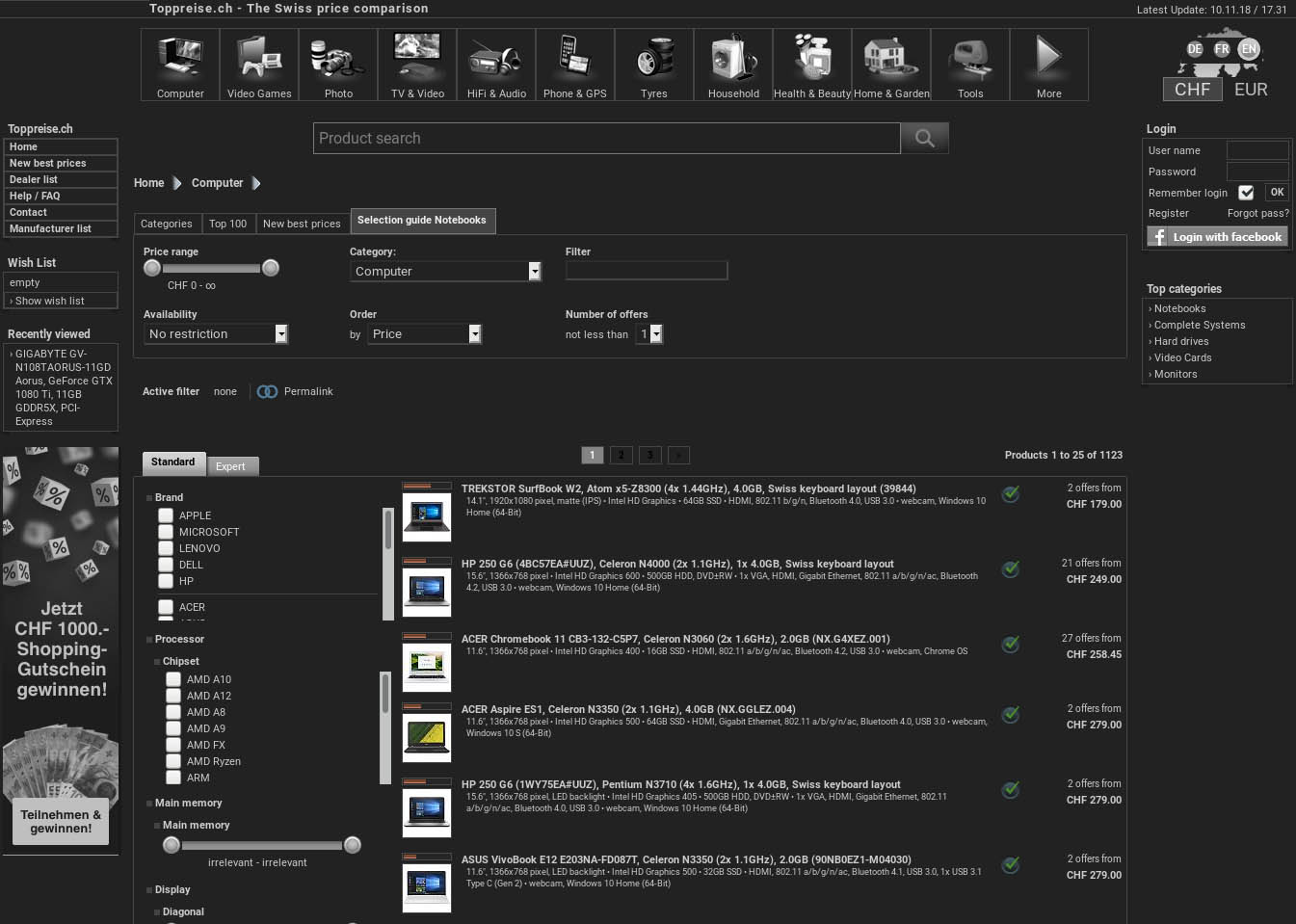Switch to the Categories tab

(x=167, y=224)
